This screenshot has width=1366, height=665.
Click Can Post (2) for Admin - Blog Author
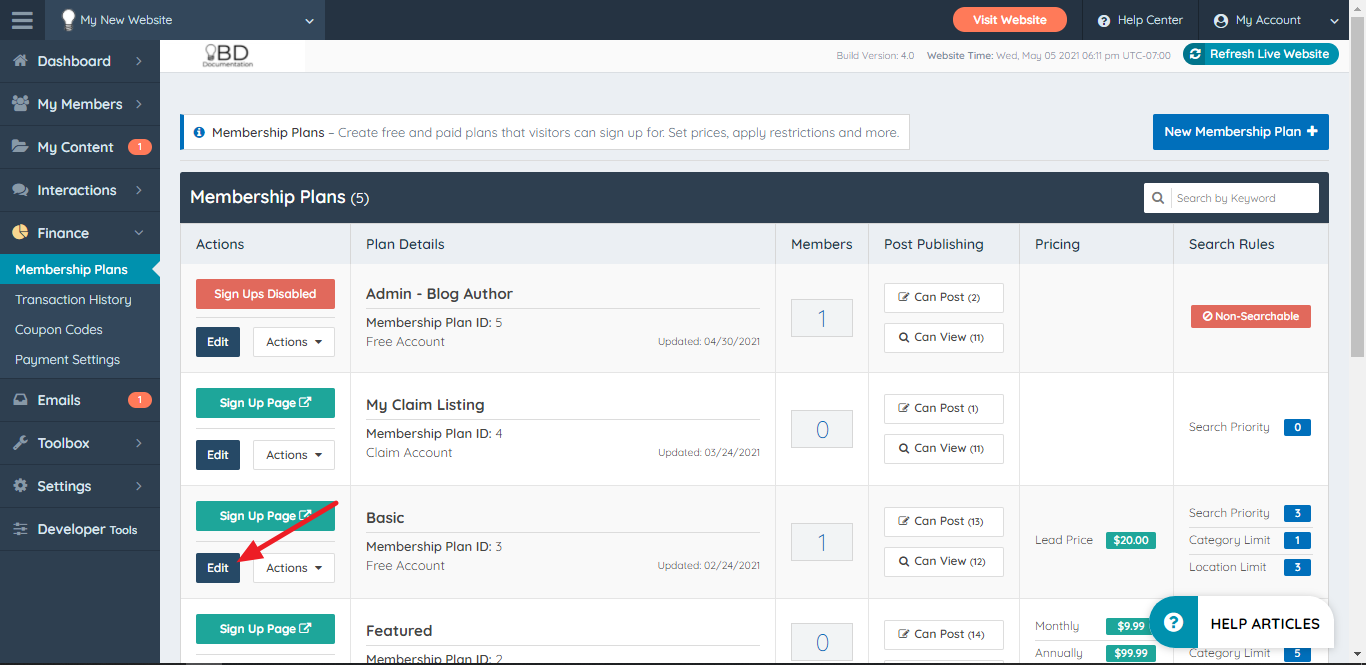(944, 297)
